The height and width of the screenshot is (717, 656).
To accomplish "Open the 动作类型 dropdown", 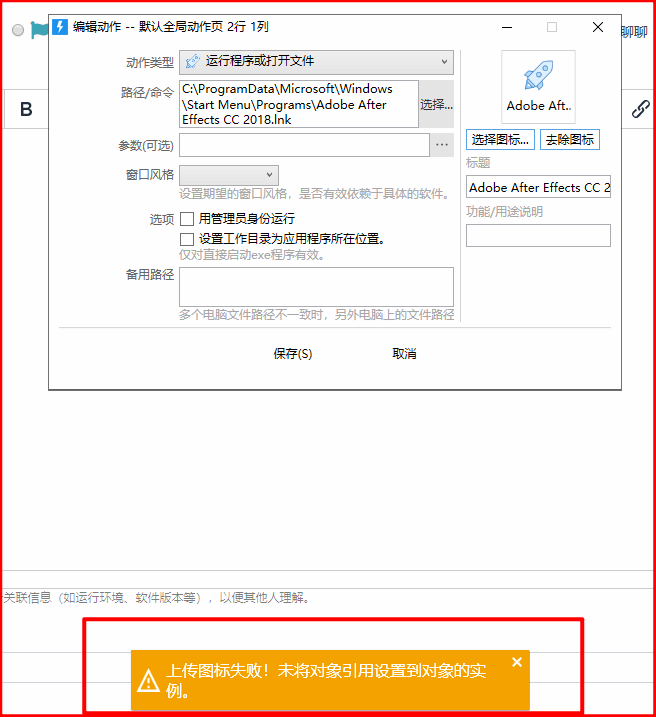I will pyautogui.click(x=316, y=62).
